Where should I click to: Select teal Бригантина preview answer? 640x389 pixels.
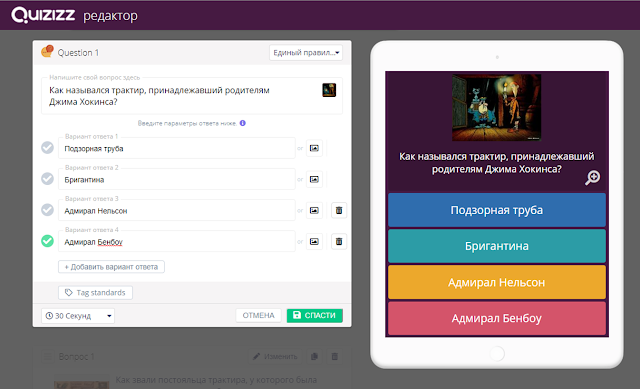[x=497, y=246]
